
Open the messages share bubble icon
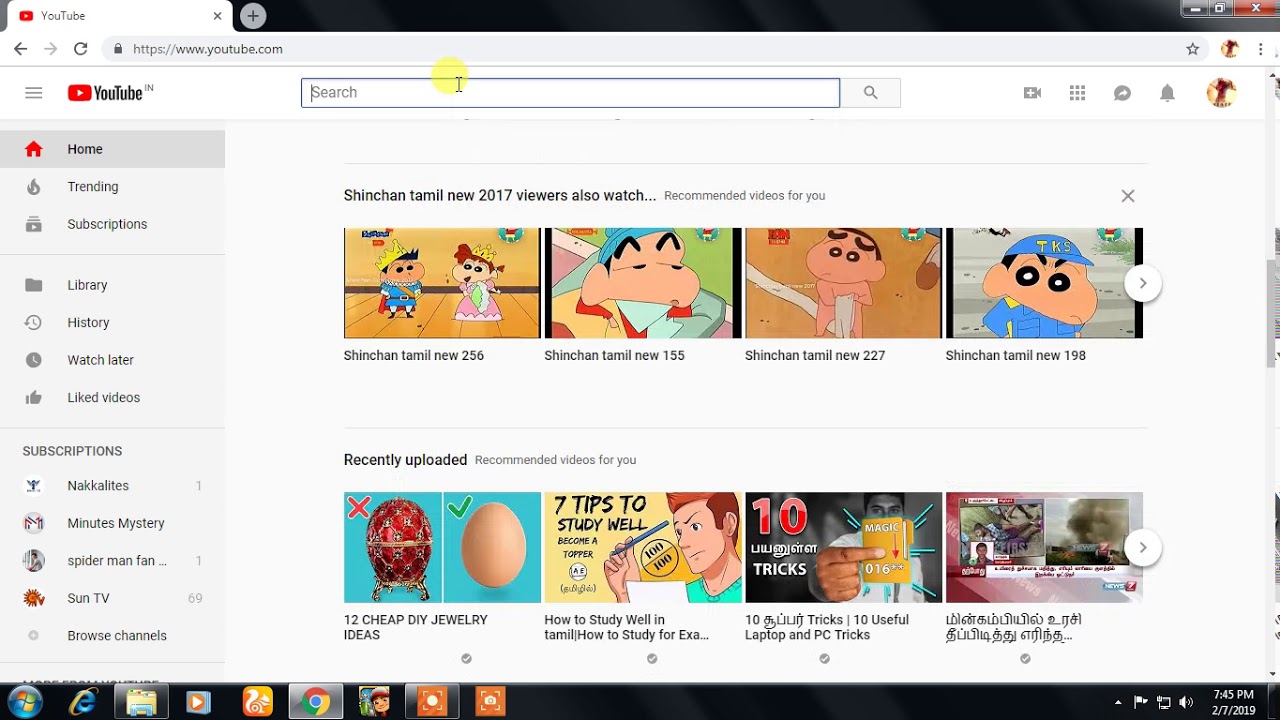(x=1122, y=93)
